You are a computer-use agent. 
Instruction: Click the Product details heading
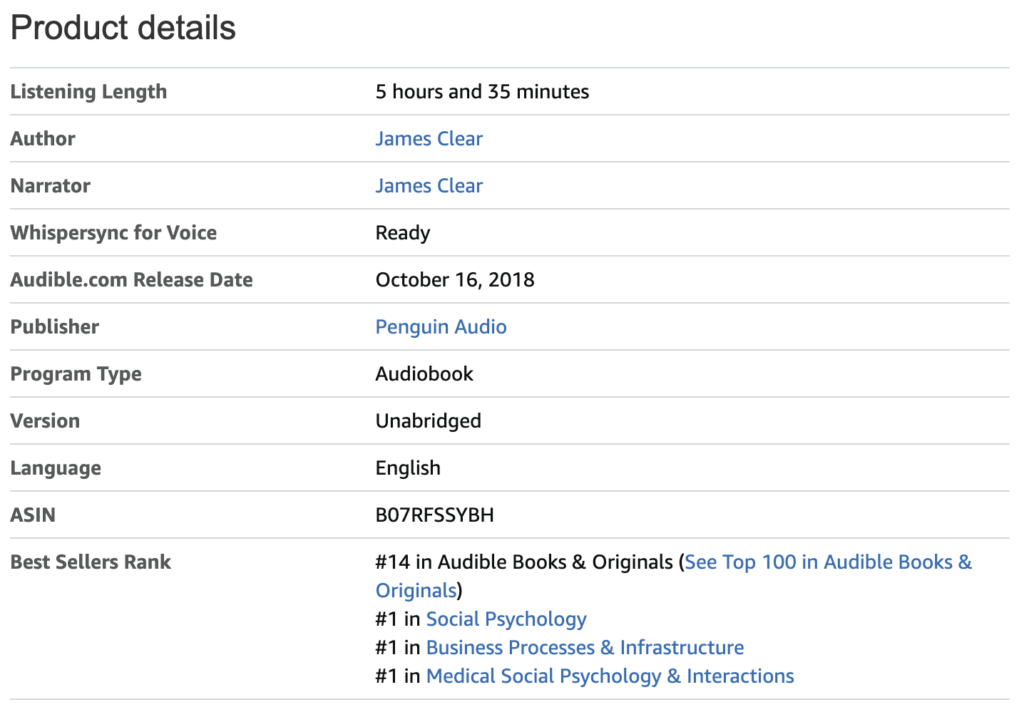pyautogui.click(x=123, y=28)
